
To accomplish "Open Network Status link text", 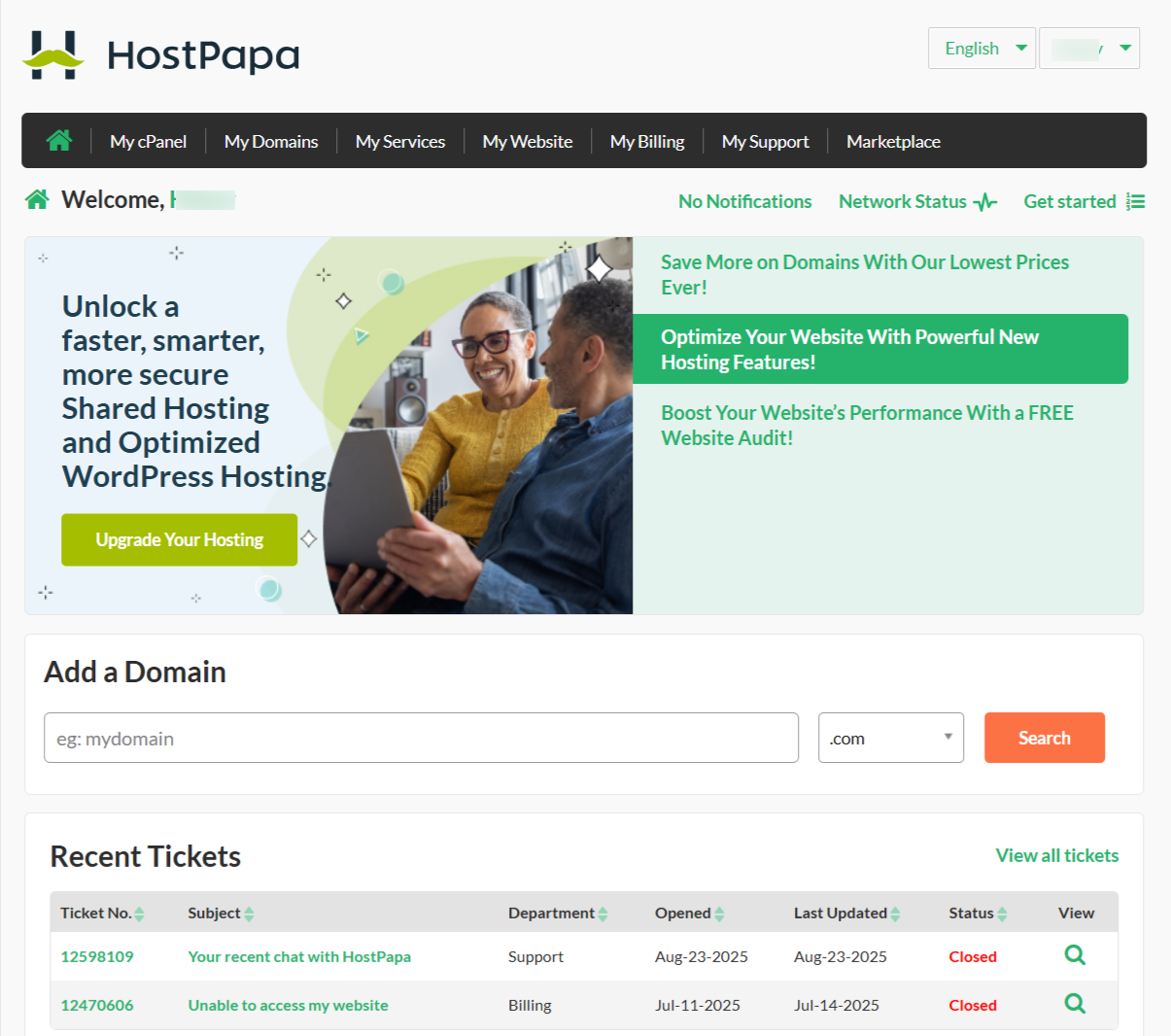I will 903,201.
